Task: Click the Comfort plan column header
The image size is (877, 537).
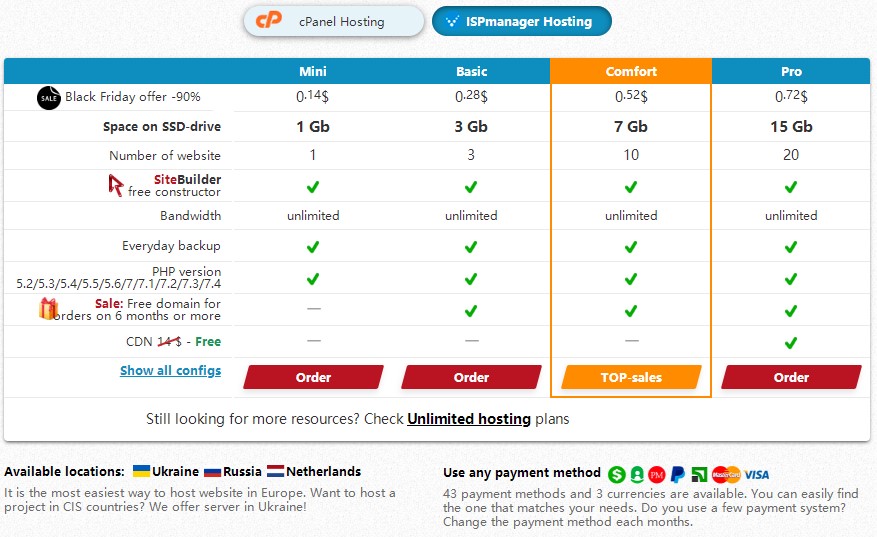Action: [631, 71]
